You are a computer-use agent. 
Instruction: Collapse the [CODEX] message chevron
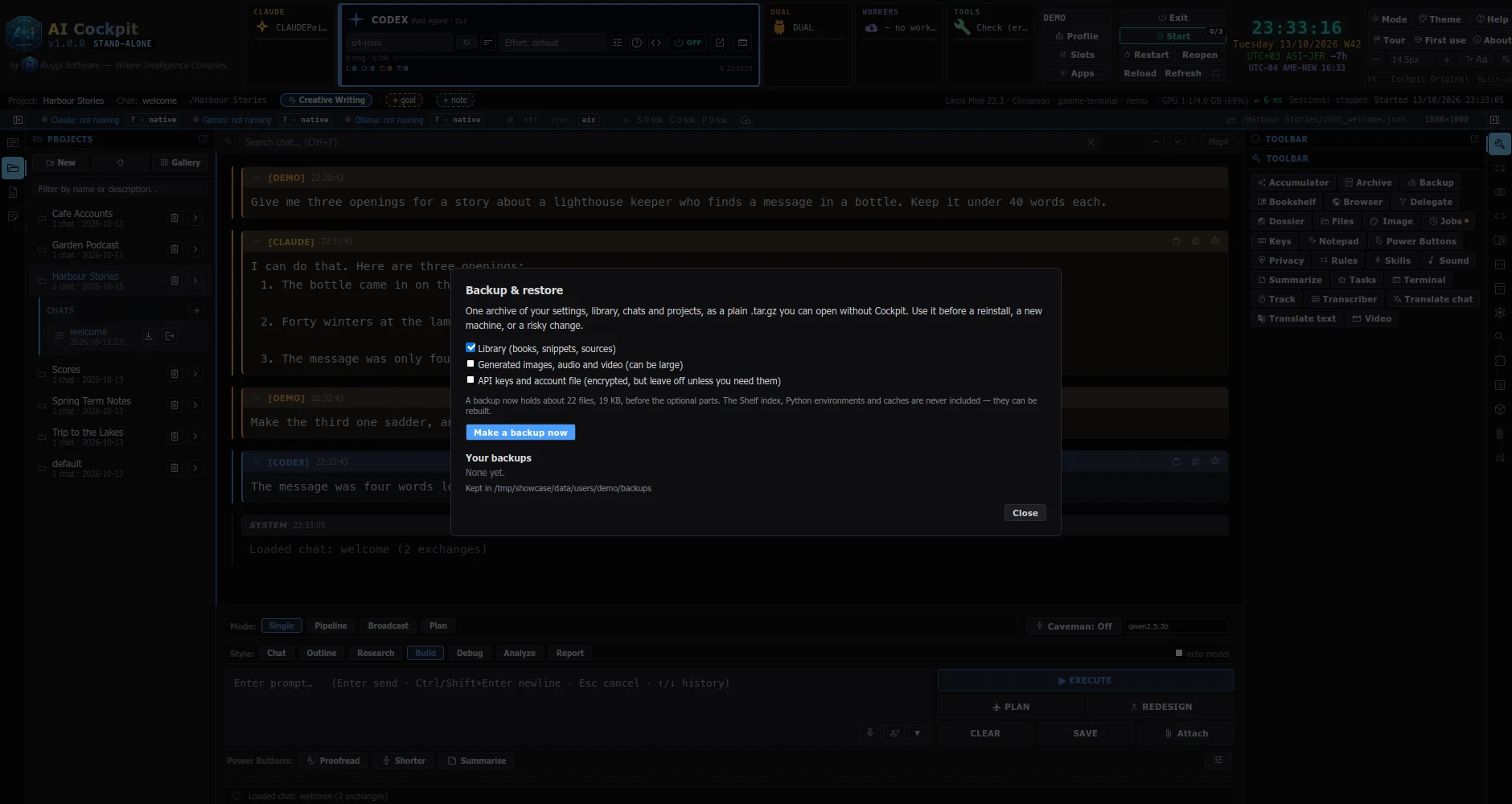(257, 462)
